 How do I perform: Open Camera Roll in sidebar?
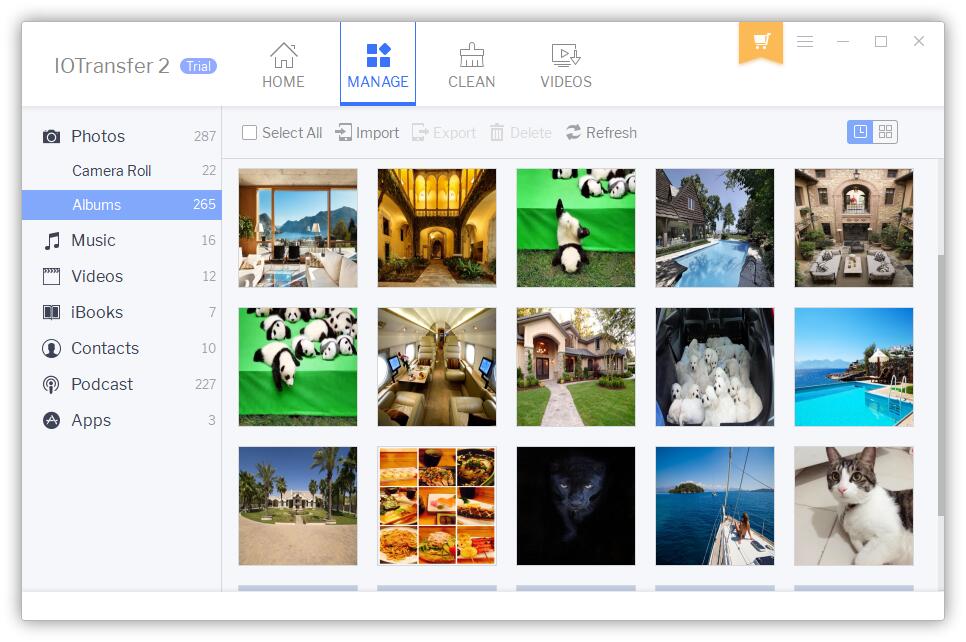(111, 171)
